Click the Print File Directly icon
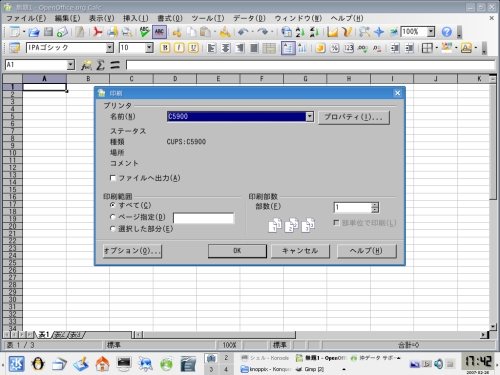 (112, 32)
